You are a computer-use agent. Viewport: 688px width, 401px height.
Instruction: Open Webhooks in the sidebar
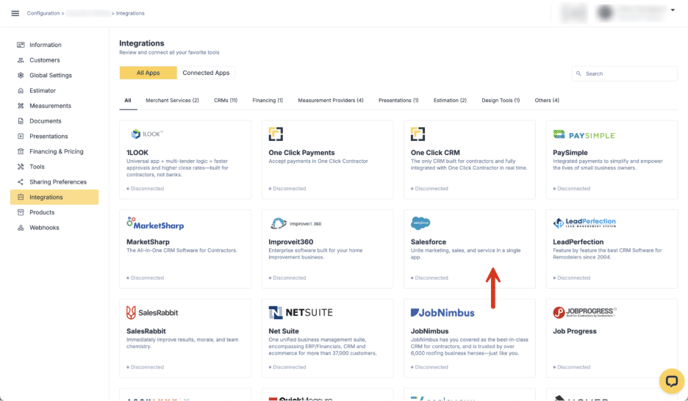pyautogui.click(x=45, y=228)
